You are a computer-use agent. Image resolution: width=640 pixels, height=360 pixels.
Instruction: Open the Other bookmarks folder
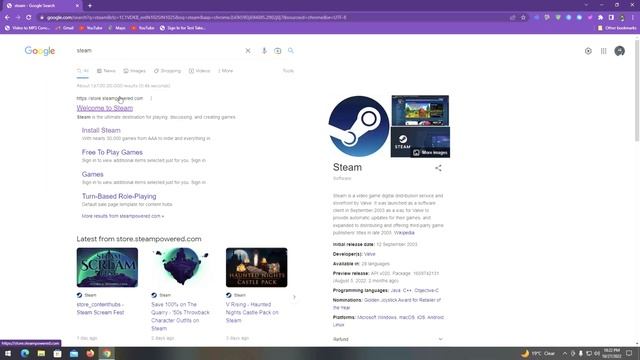pyautogui.click(x=617, y=28)
